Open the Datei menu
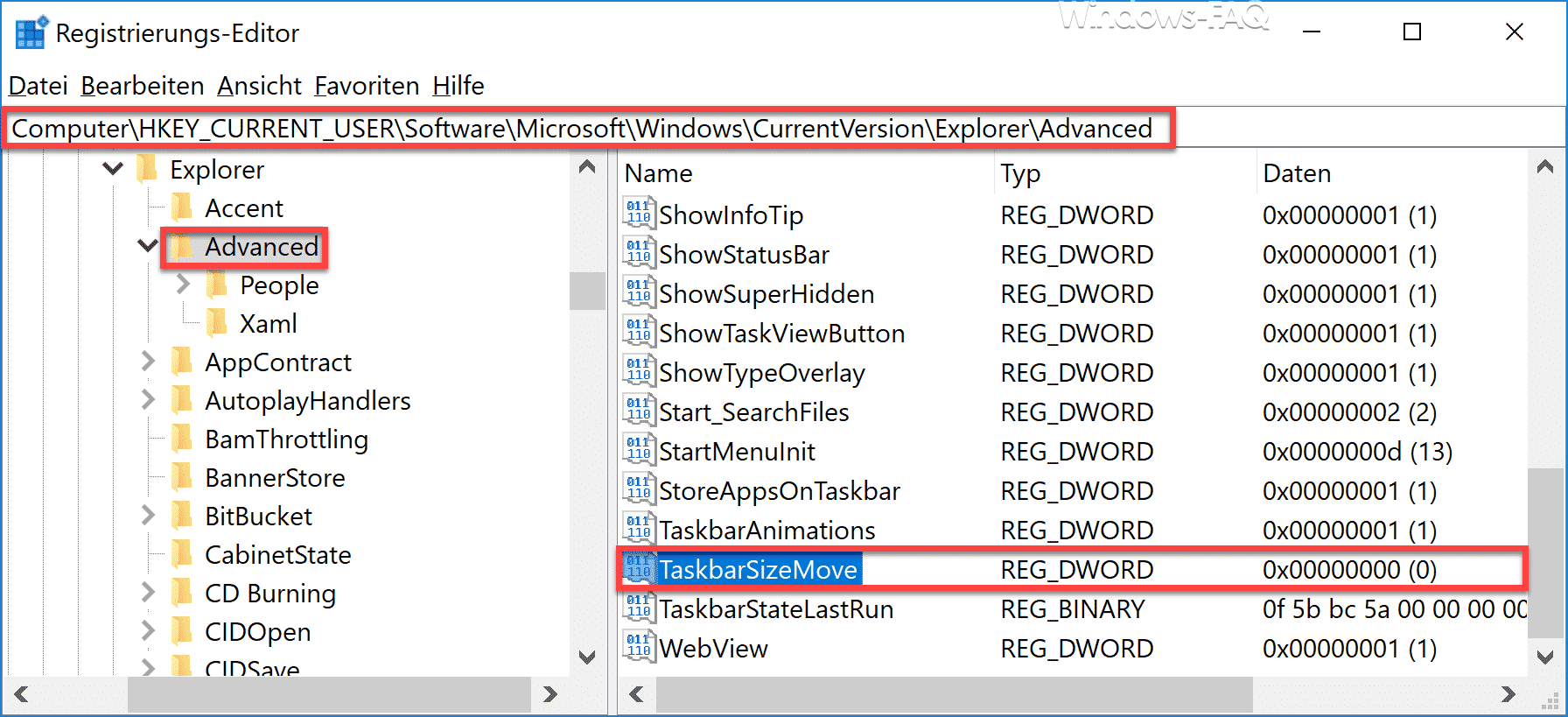This screenshot has width=1568, height=717. pos(38,86)
